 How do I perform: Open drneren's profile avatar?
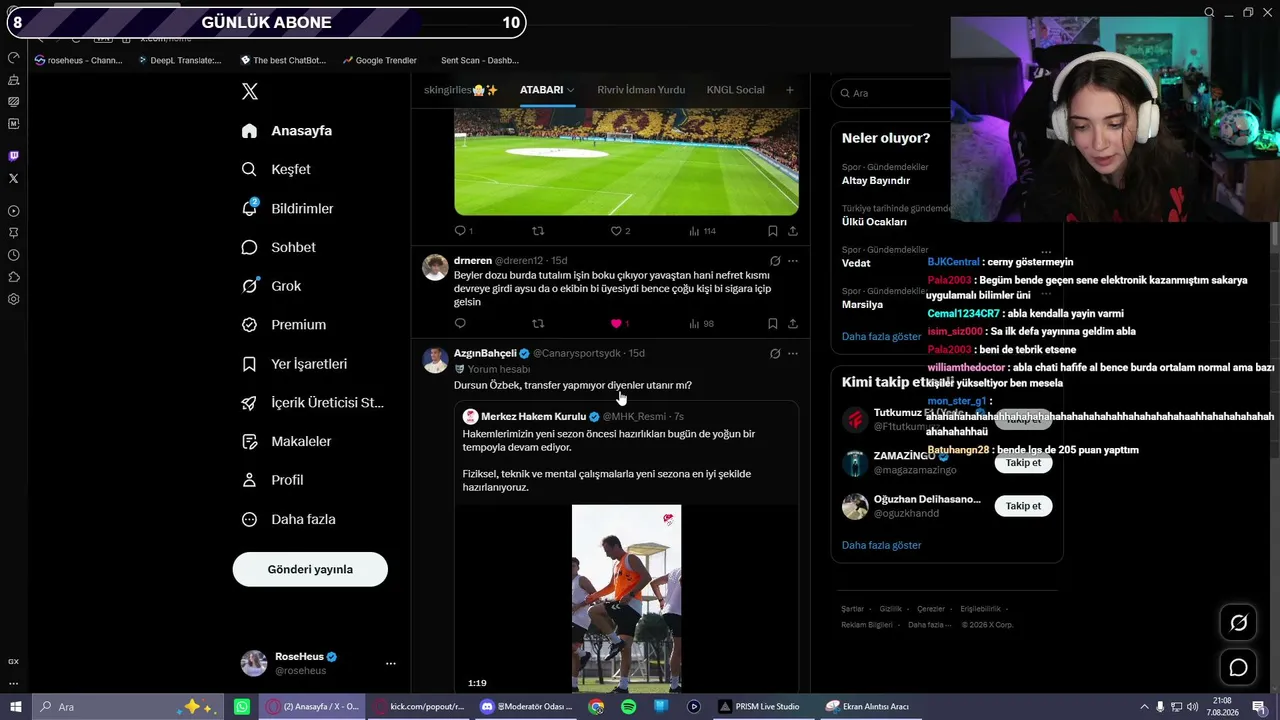coord(435,267)
